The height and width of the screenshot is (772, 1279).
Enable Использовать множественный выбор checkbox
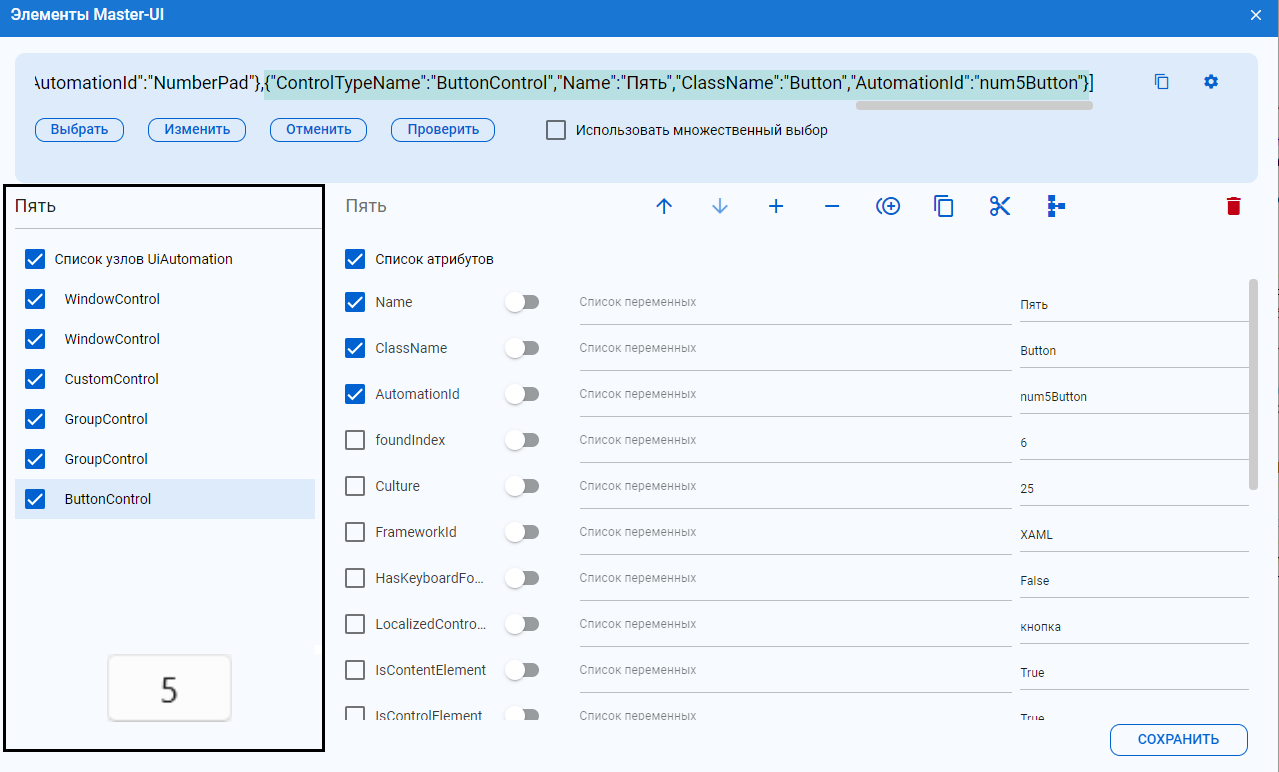coord(556,130)
